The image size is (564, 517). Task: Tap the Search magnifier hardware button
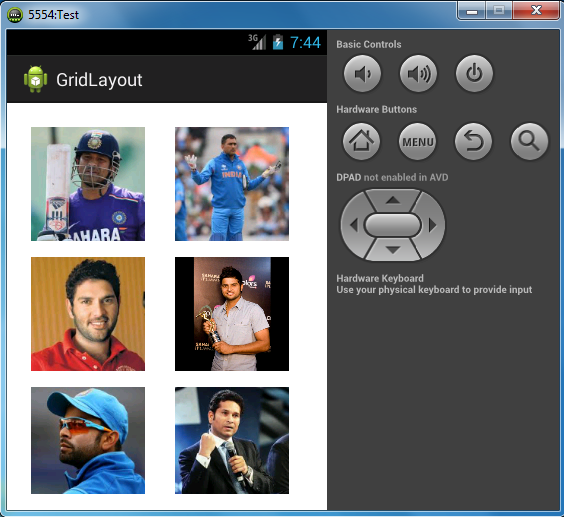(529, 141)
